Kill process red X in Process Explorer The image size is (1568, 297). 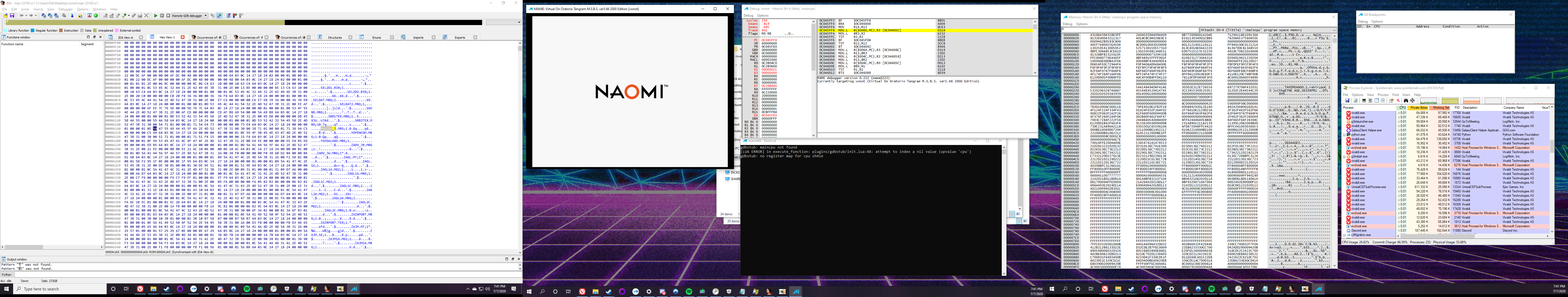(x=1398, y=101)
